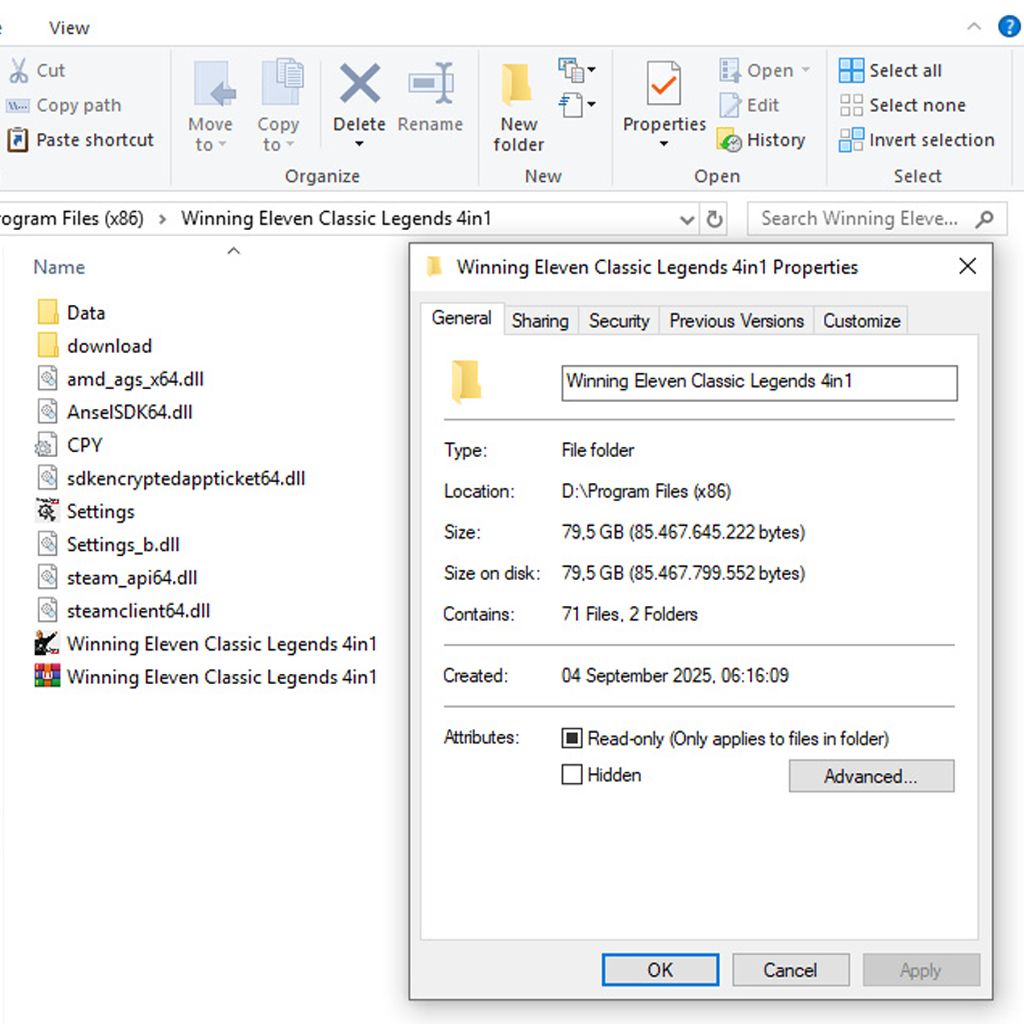Switch to the Customize tab
The image size is (1024, 1024).
[x=861, y=321]
